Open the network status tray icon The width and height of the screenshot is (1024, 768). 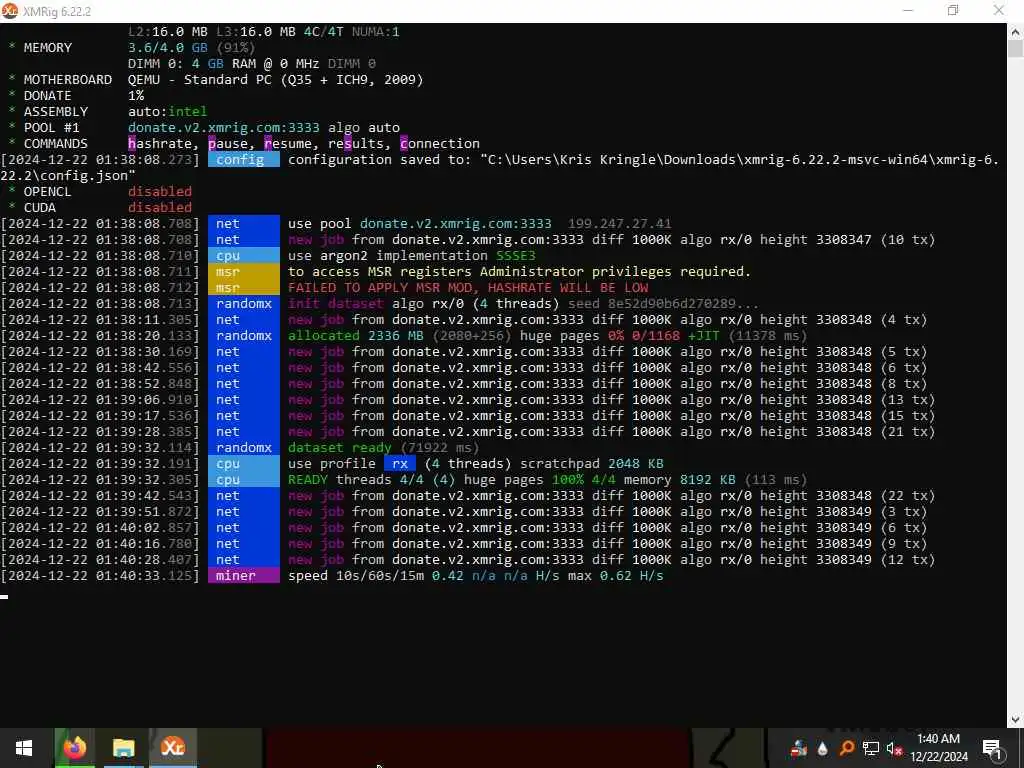point(871,748)
